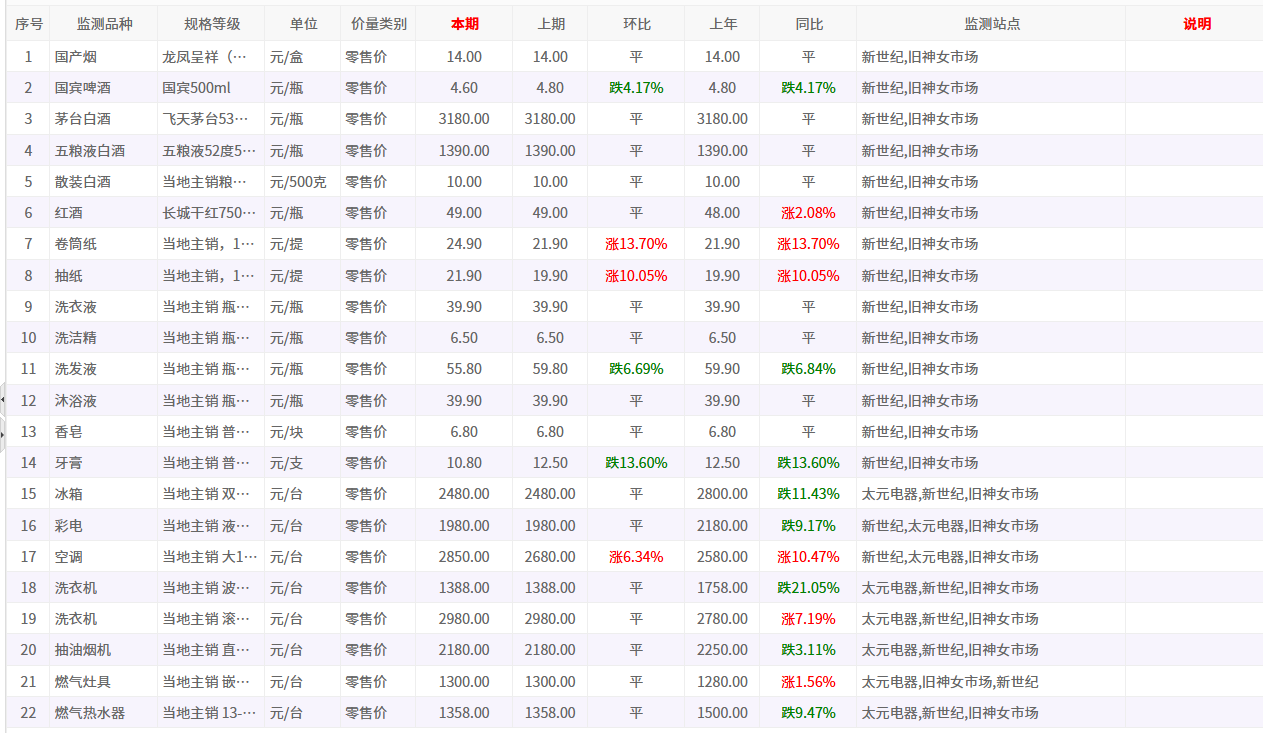Screen dimensions: 1263x733
Task: Click the left-pointing collapse arrow beside row 12
Action: click(x=3, y=399)
